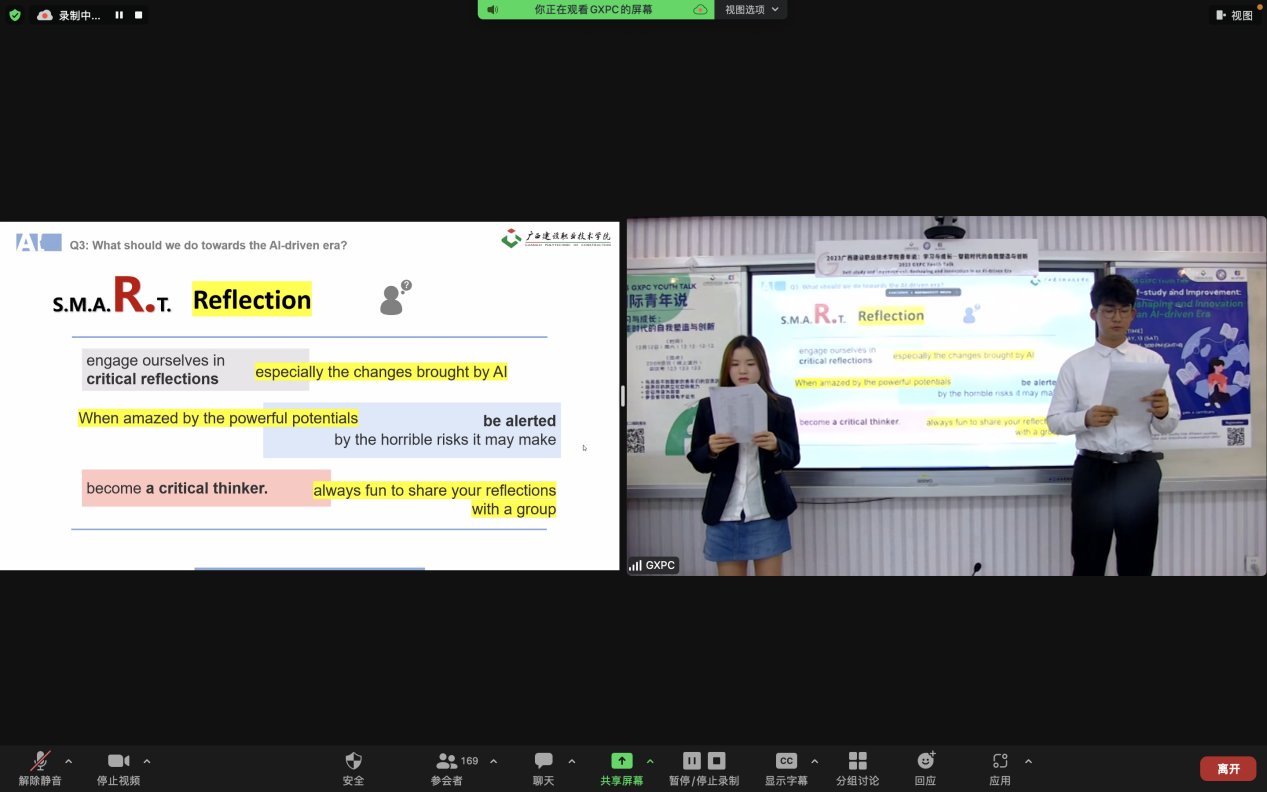This screenshot has width=1267, height=792.
Task: Open the Security (安全) shield icon
Action: point(353,762)
